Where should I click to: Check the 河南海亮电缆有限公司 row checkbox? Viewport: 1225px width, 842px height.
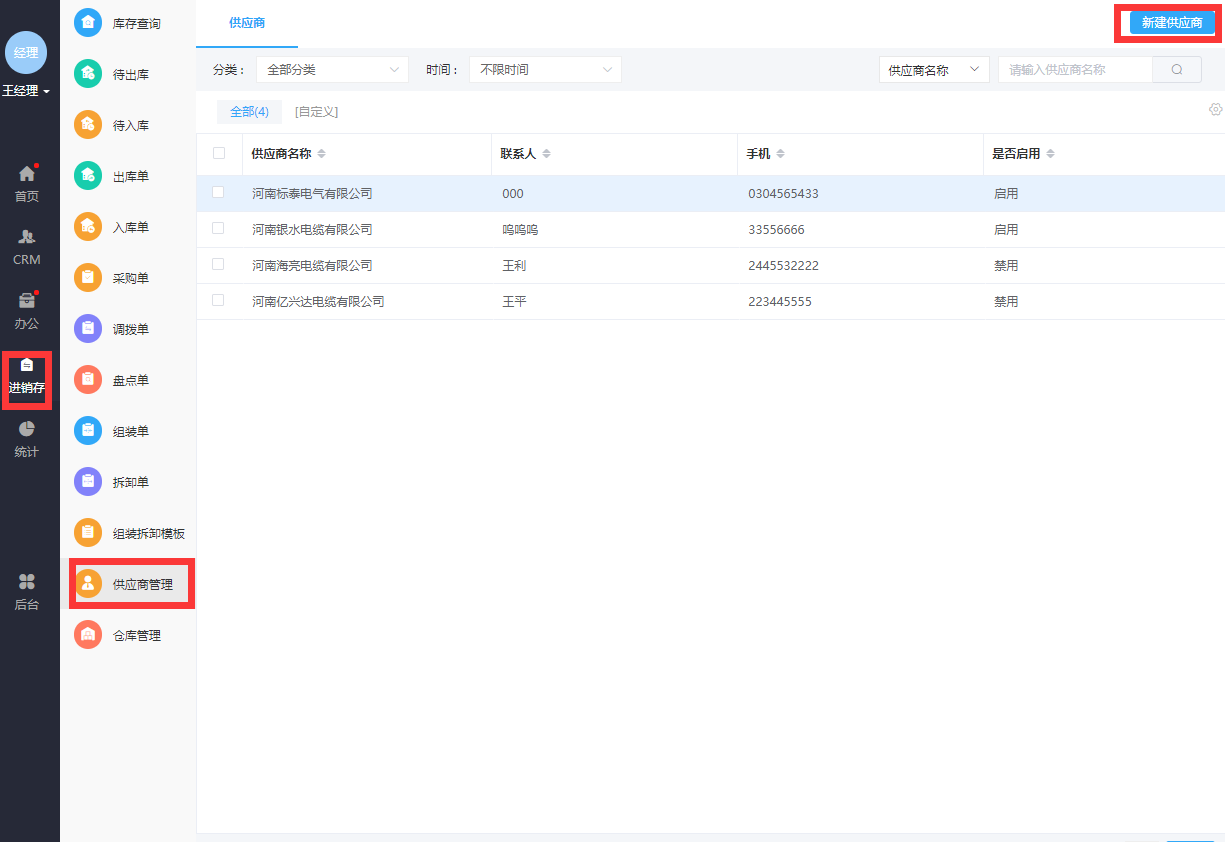coord(218,264)
